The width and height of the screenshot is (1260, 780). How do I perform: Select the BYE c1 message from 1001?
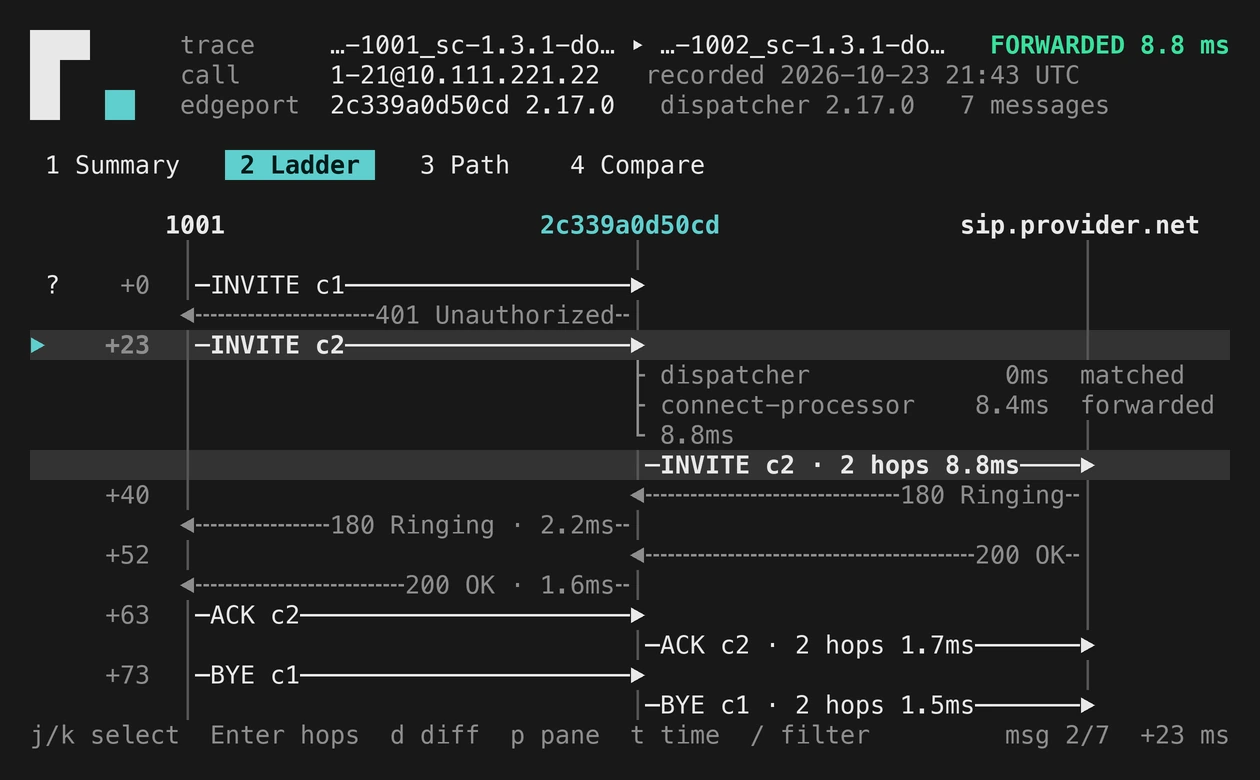click(419, 675)
